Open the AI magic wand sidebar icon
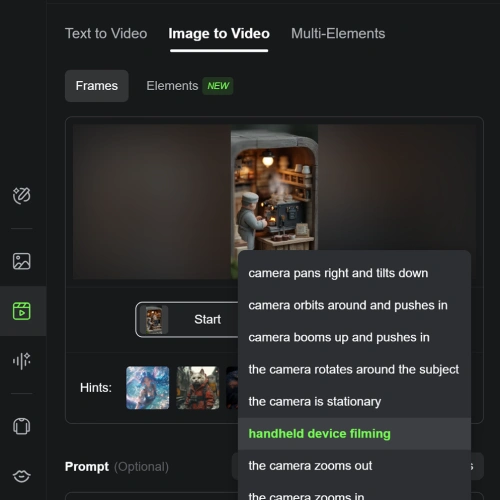The height and width of the screenshot is (500, 500). (22, 195)
